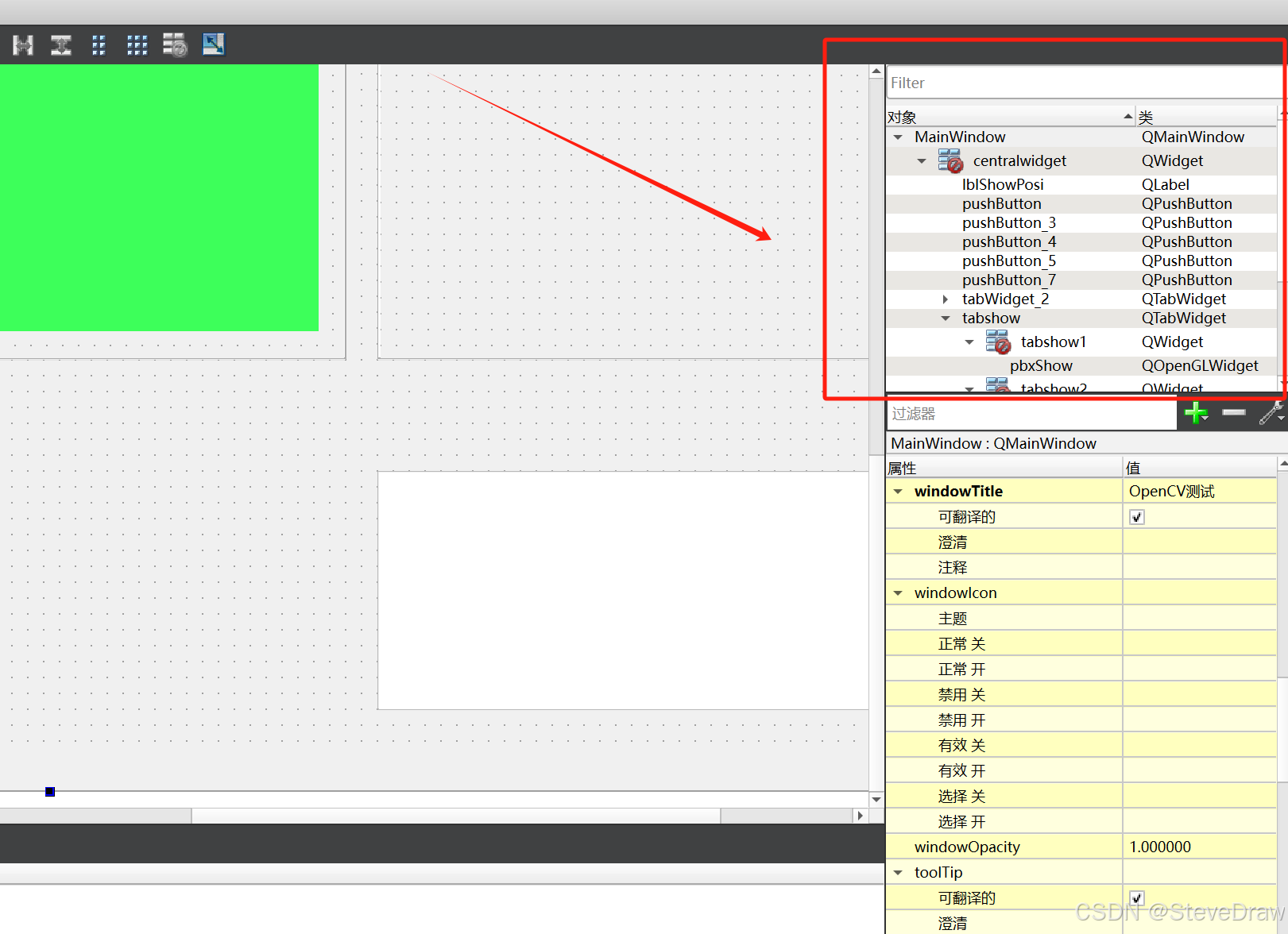The height and width of the screenshot is (934, 1288).
Task: Click the minus remove-property icon
Action: pyautogui.click(x=1234, y=412)
